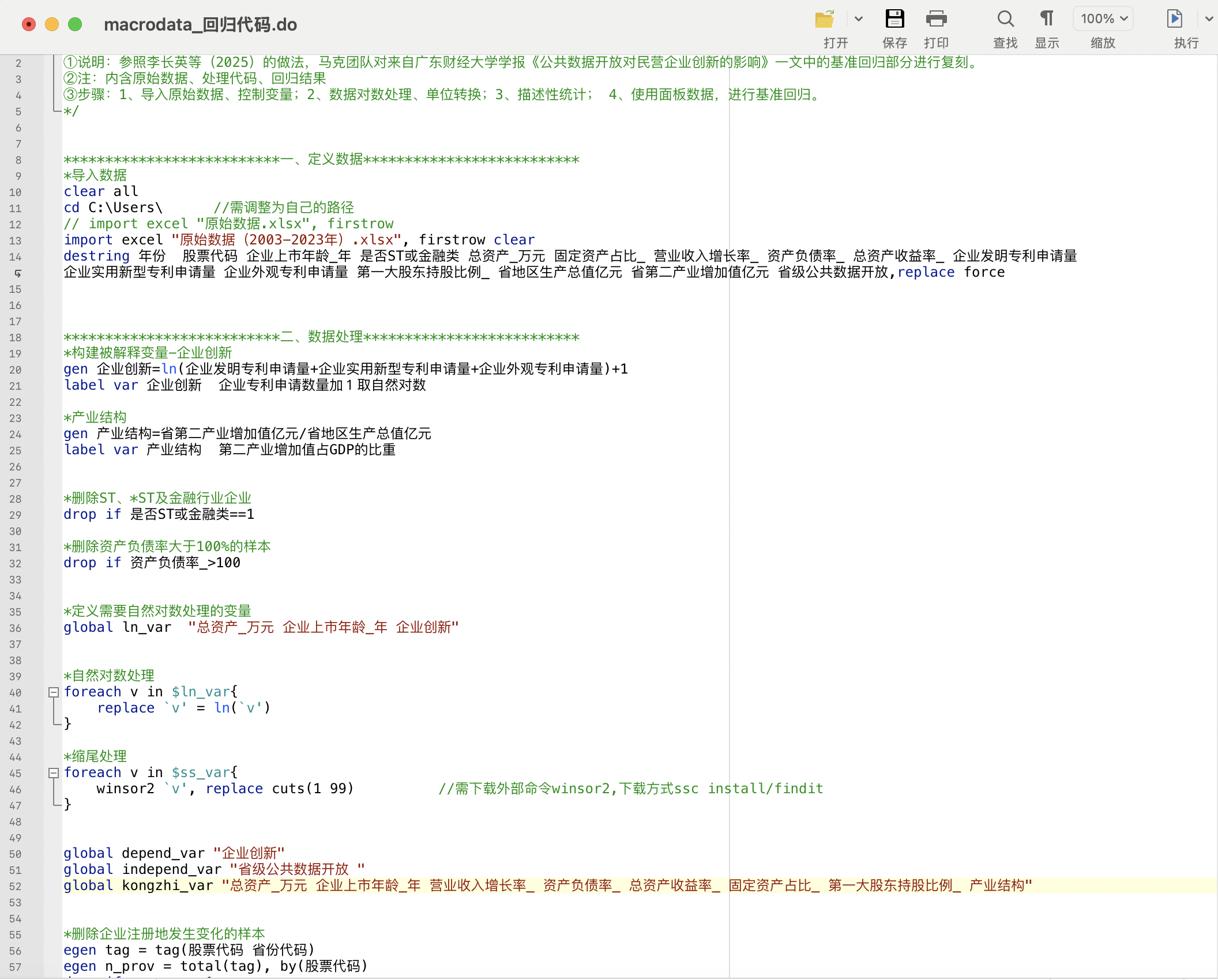Click the 执行 label under Execute
1218x980 pixels.
[x=1186, y=43]
